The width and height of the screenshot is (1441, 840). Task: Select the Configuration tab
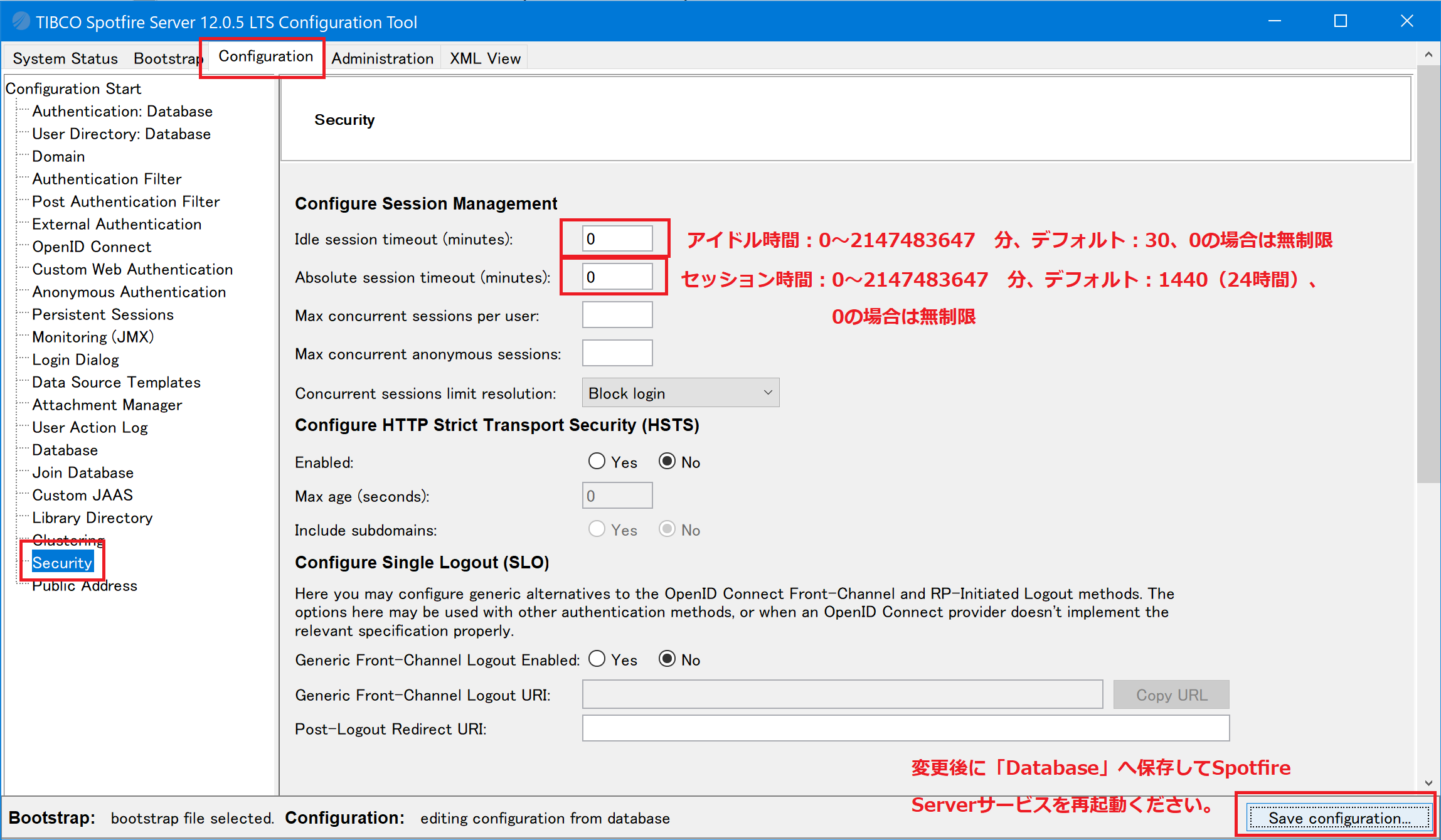[x=265, y=56]
